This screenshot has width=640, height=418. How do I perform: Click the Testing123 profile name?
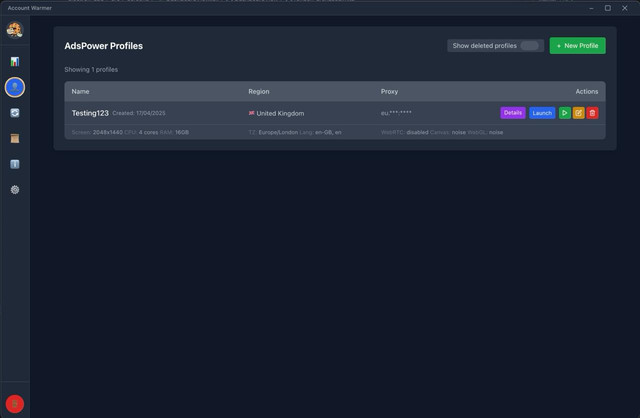pos(90,113)
